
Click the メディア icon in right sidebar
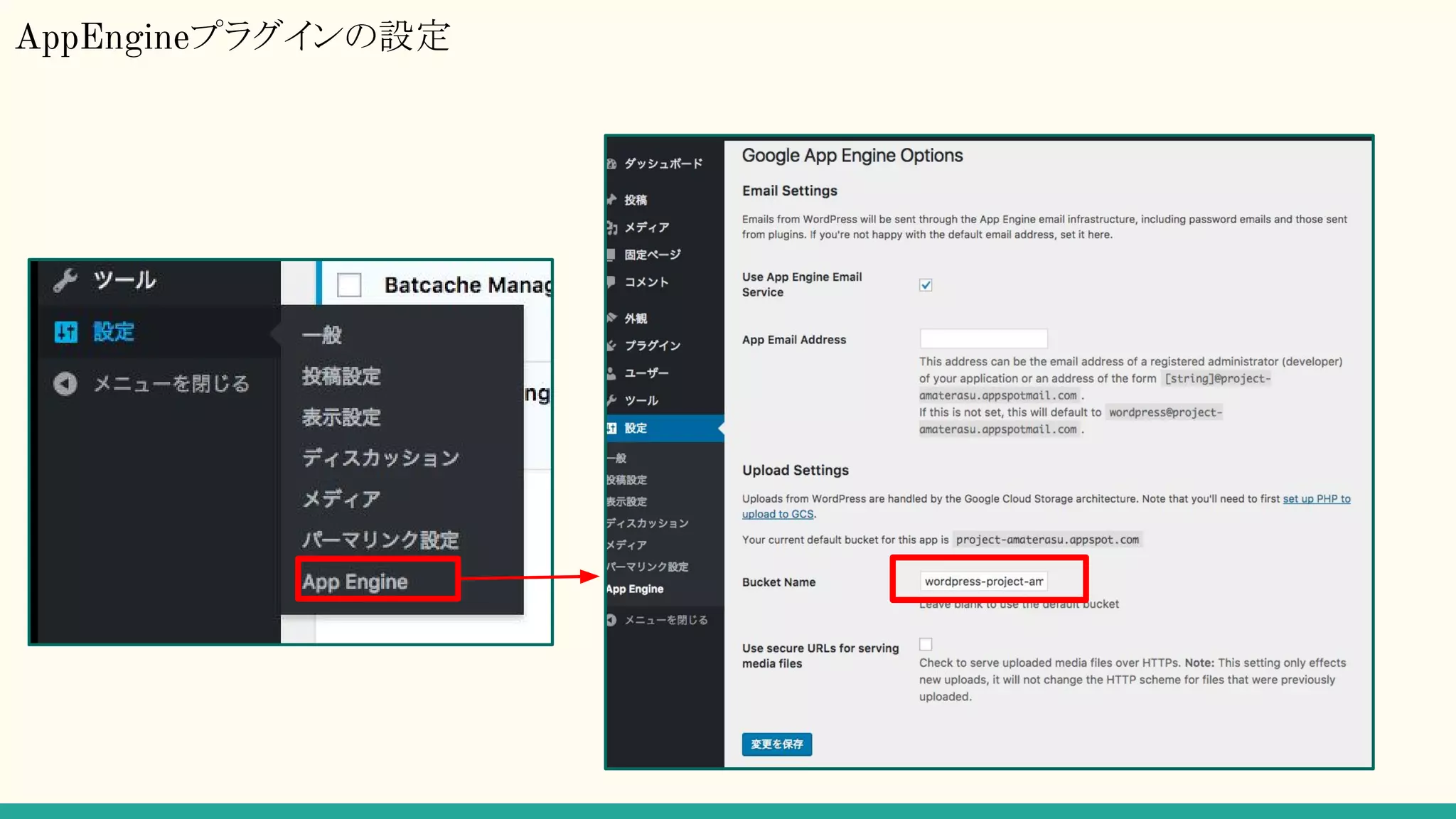point(611,227)
